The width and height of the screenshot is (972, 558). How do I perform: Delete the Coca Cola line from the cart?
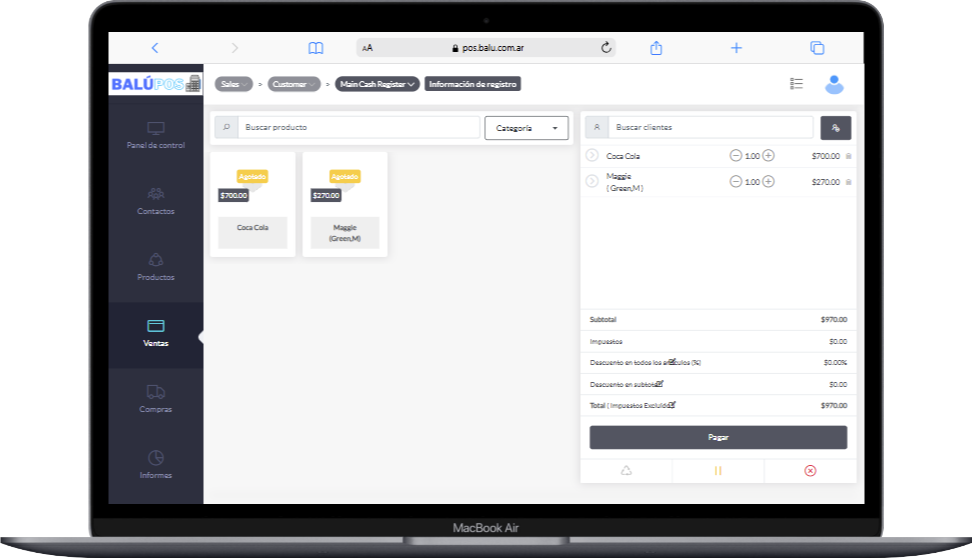pos(849,156)
